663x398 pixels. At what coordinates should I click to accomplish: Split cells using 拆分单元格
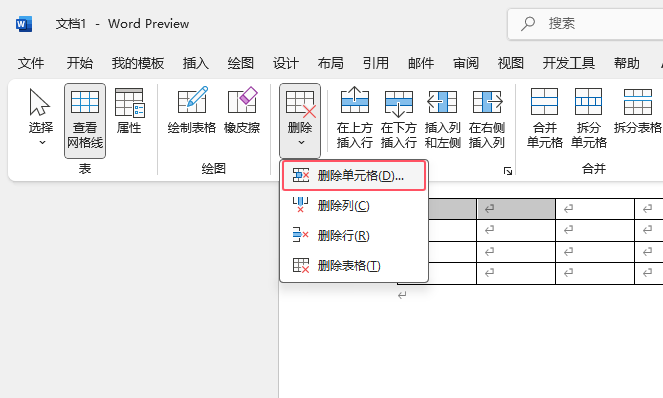click(589, 118)
